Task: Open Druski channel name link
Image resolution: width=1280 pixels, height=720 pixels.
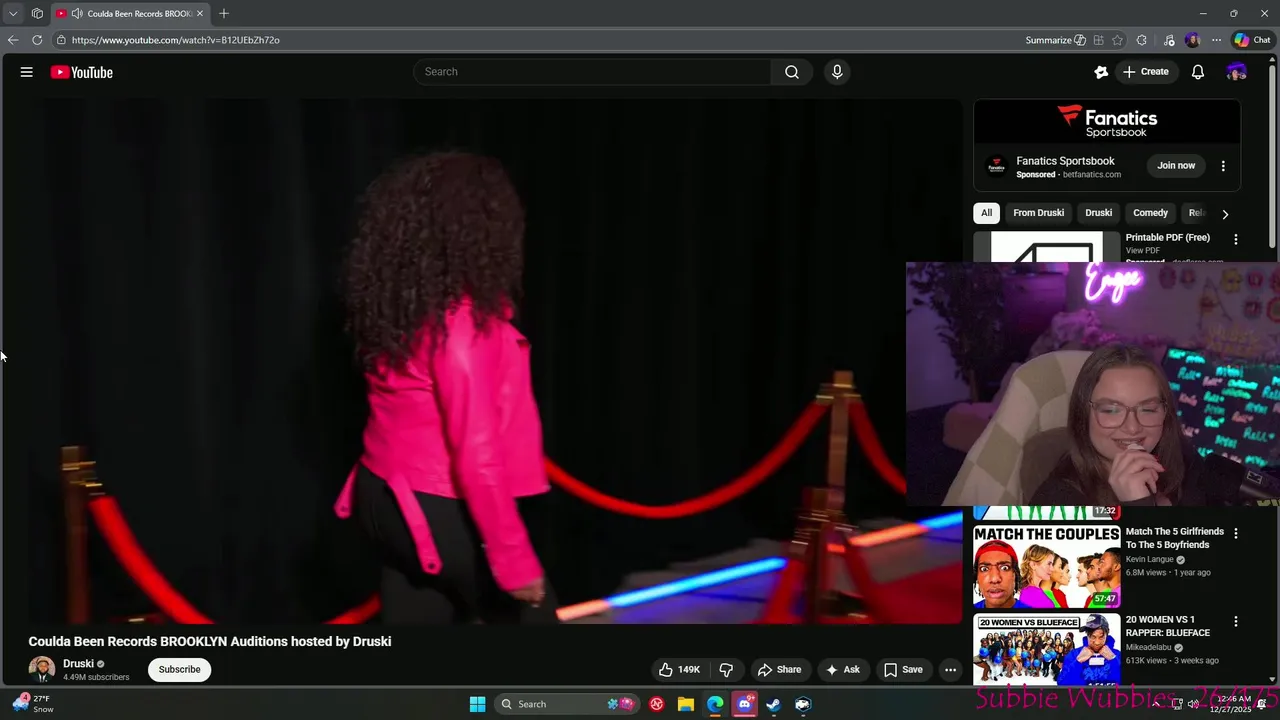Action: click(78, 663)
